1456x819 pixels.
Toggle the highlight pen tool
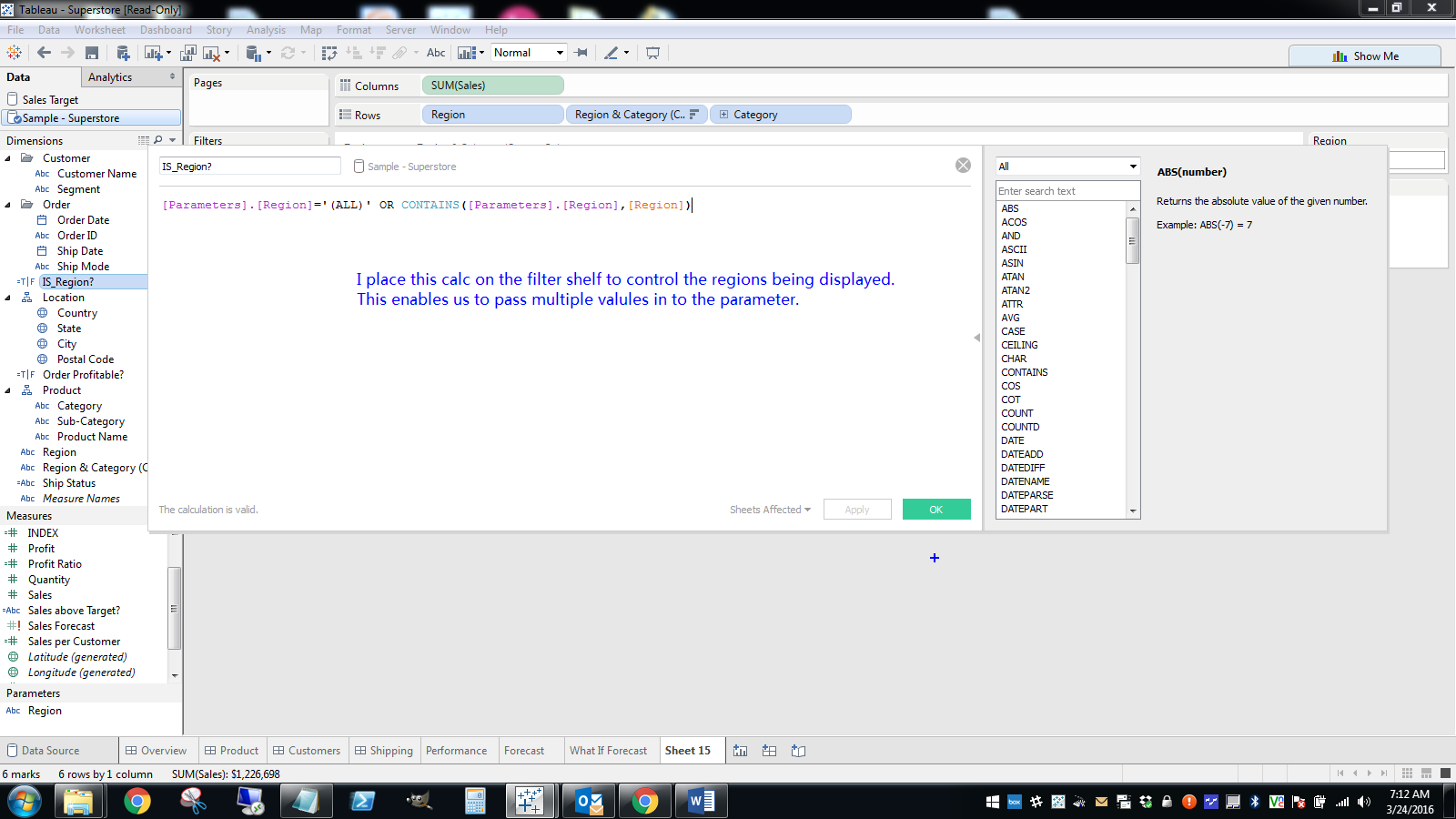[612, 52]
